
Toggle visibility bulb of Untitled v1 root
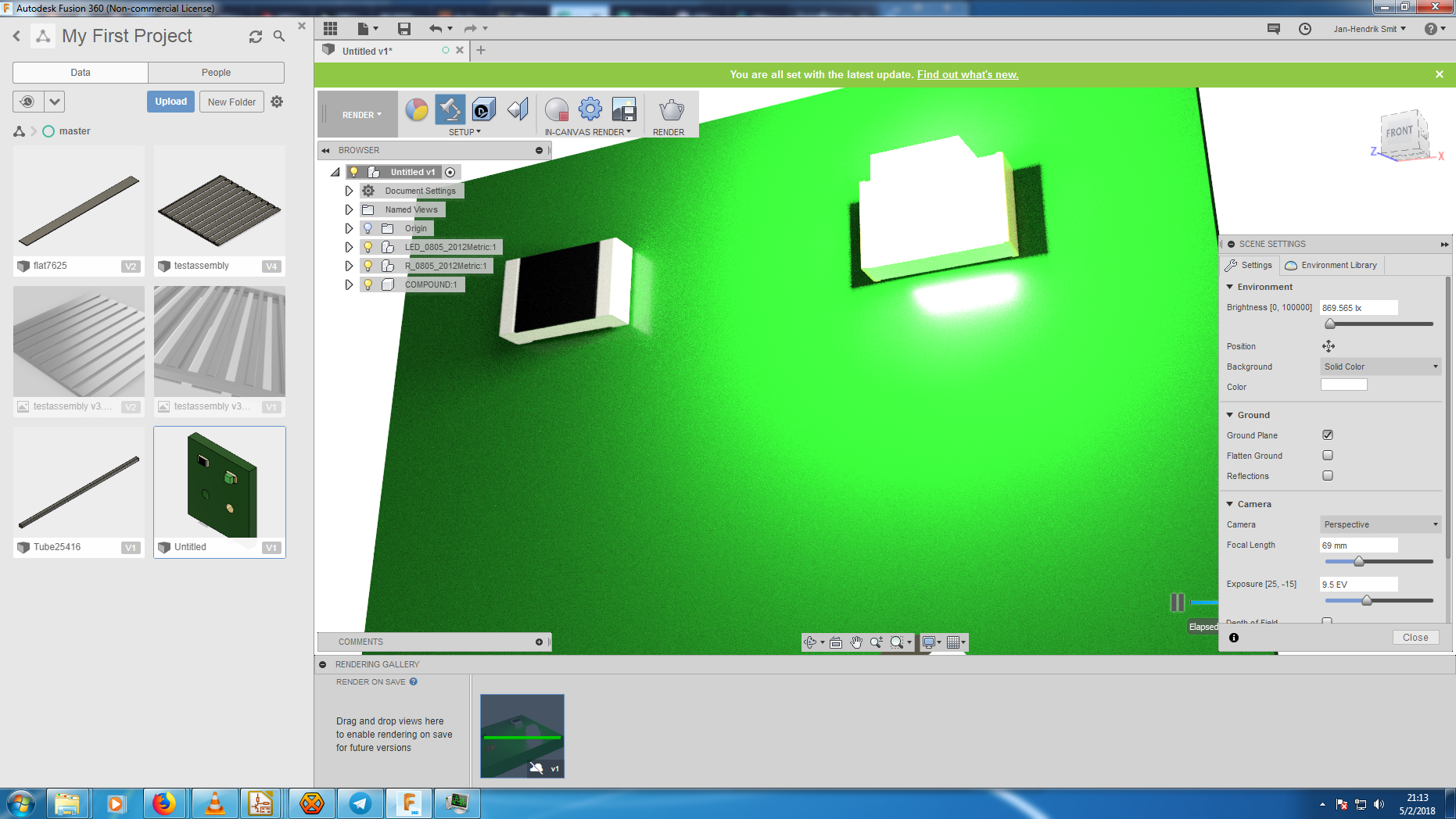coord(354,172)
